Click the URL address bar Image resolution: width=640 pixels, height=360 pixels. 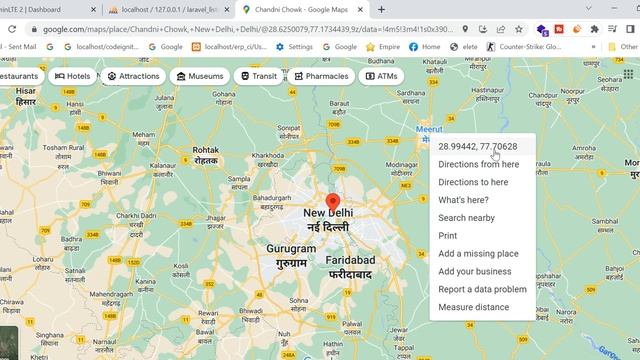coord(247,29)
